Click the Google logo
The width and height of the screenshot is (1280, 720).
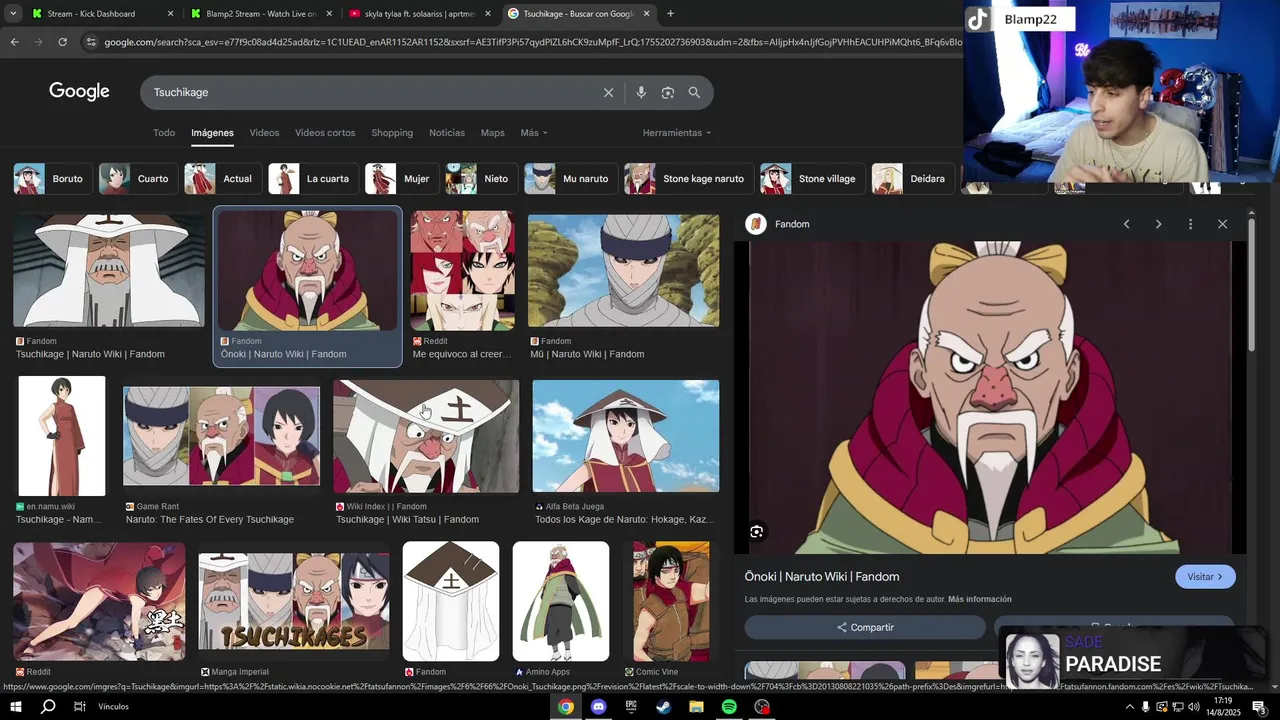pos(79,92)
